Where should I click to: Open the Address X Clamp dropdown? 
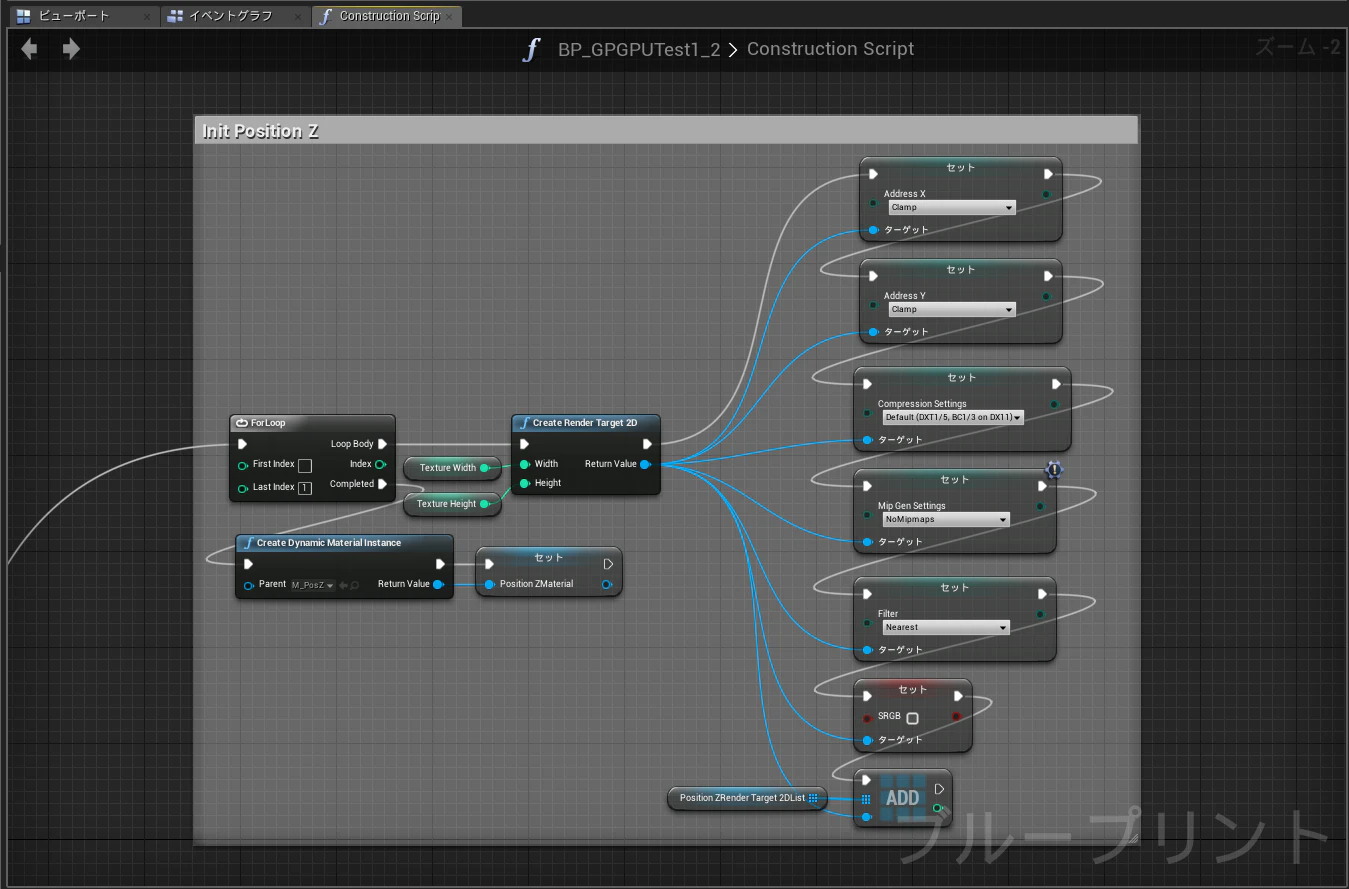952,208
